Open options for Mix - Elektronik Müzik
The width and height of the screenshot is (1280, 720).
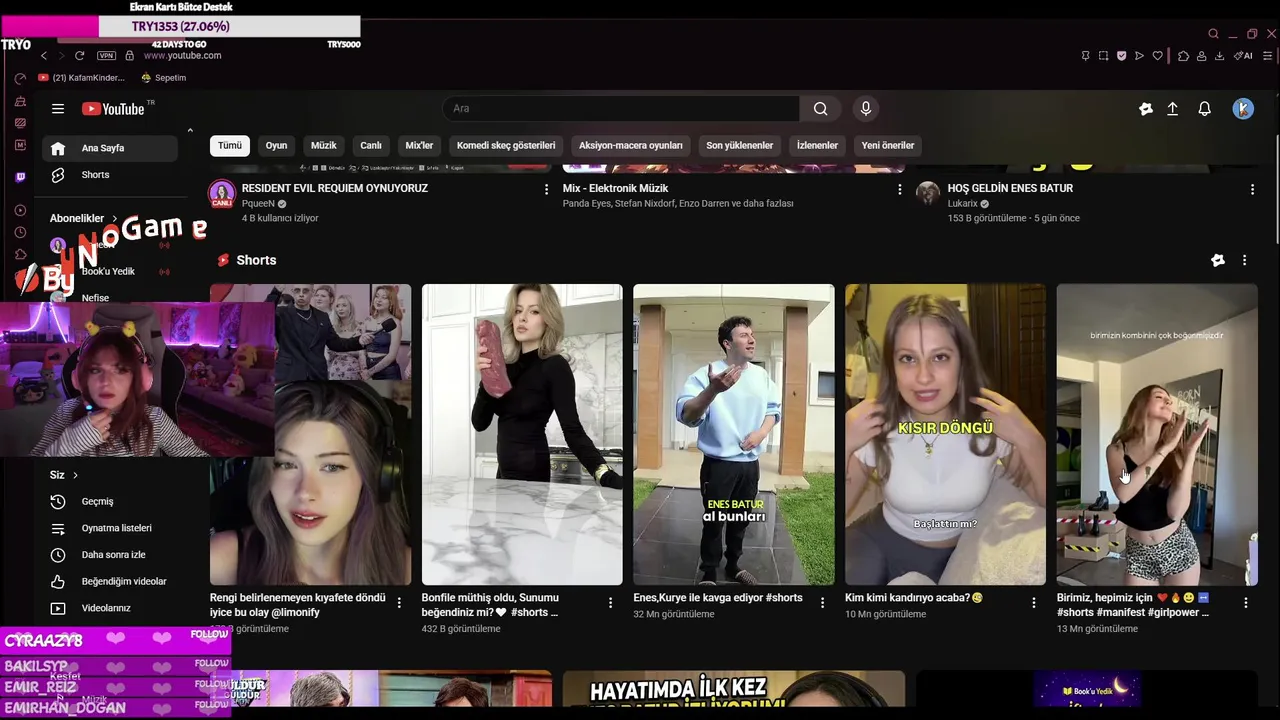click(899, 189)
